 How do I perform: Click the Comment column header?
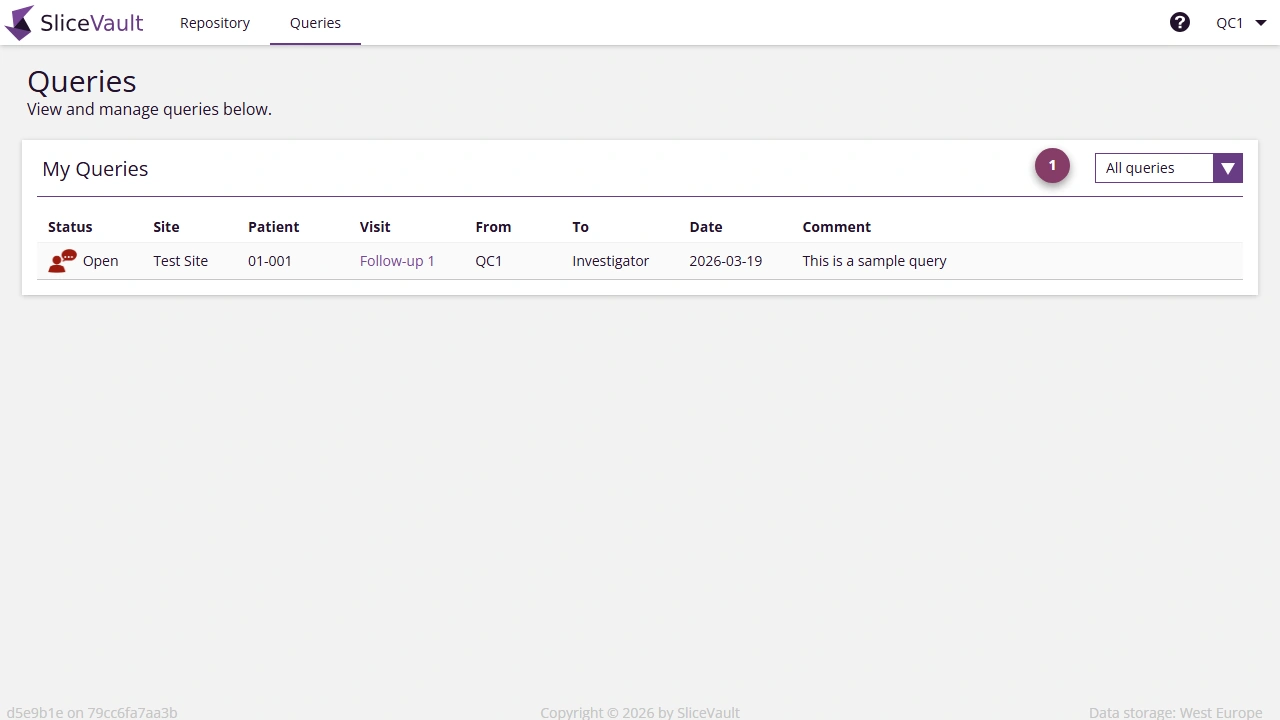click(x=836, y=227)
